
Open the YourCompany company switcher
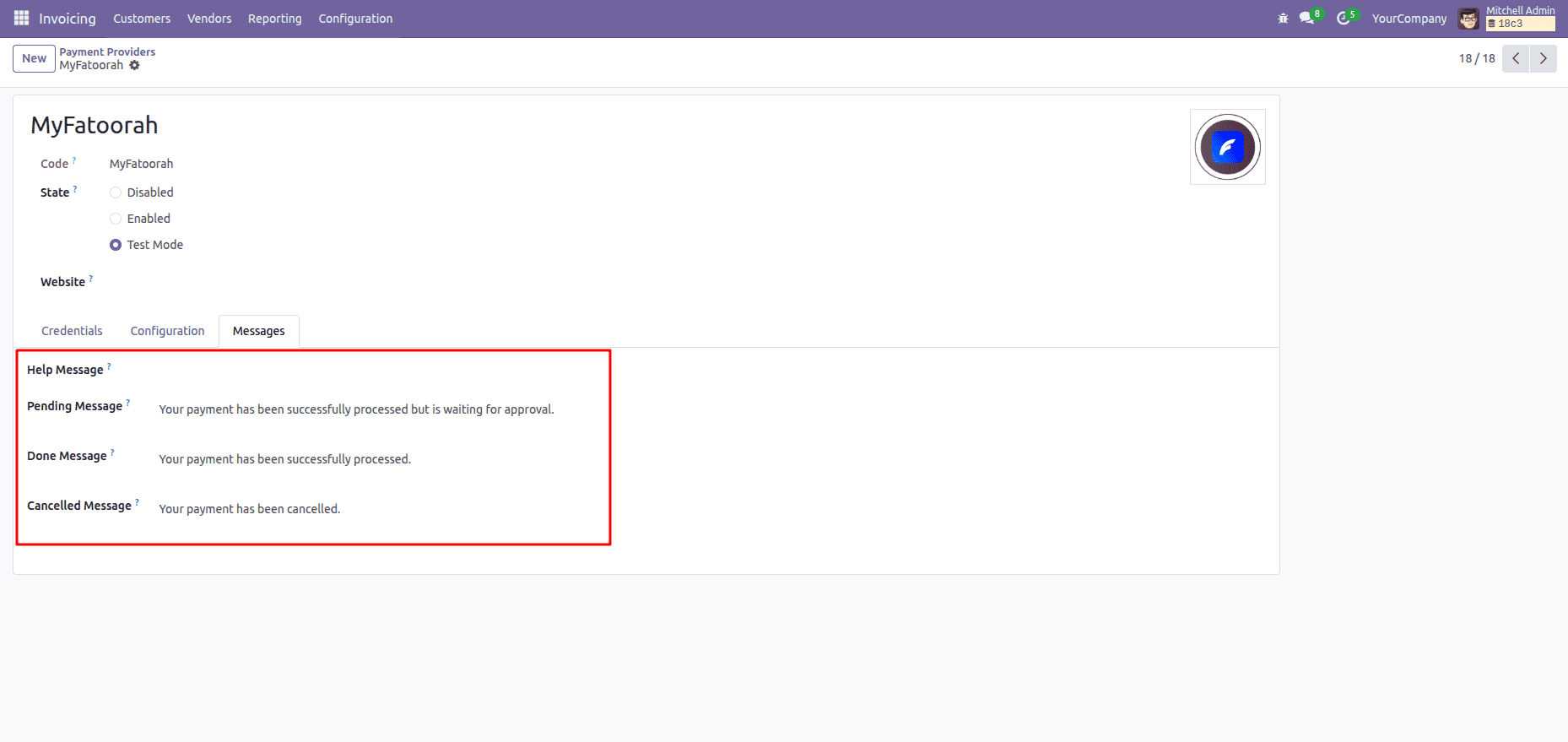1409,19
